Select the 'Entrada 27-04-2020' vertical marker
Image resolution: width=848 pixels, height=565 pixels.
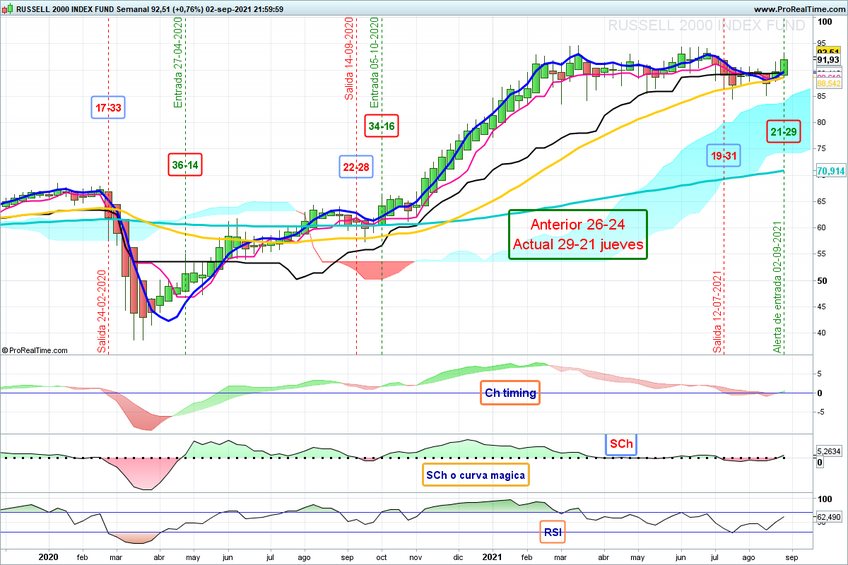pyautogui.click(x=178, y=62)
